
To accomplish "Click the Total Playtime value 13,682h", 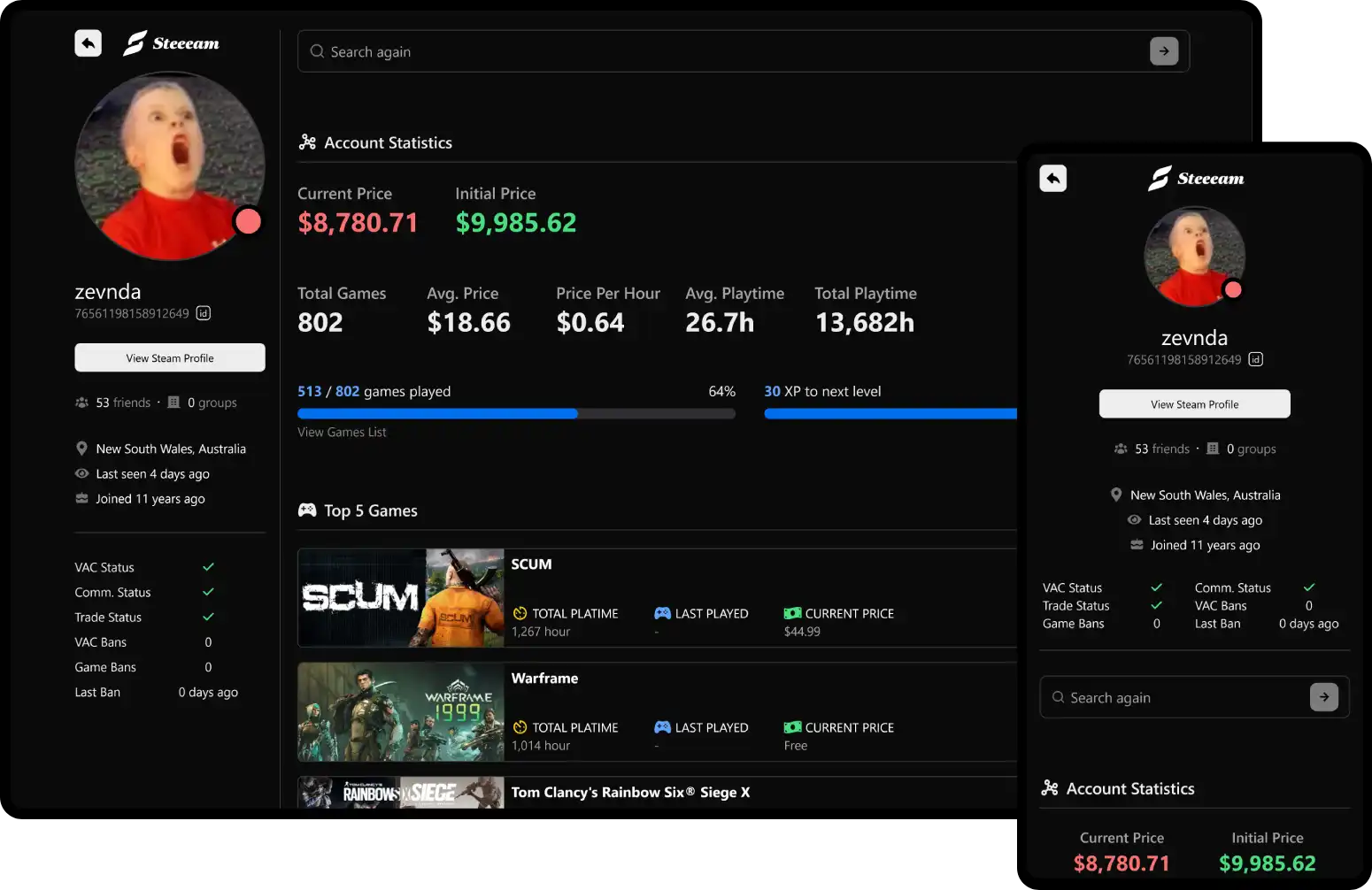I will pyautogui.click(x=865, y=323).
